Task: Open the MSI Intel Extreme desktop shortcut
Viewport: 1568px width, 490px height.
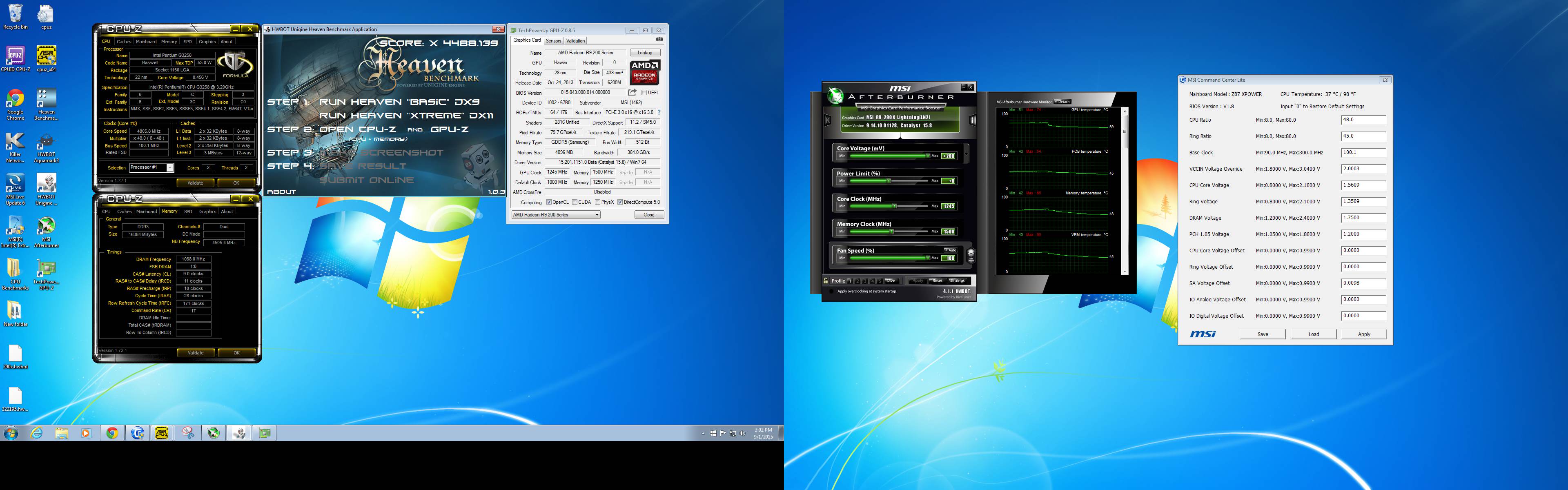Action: pos(15,232)
